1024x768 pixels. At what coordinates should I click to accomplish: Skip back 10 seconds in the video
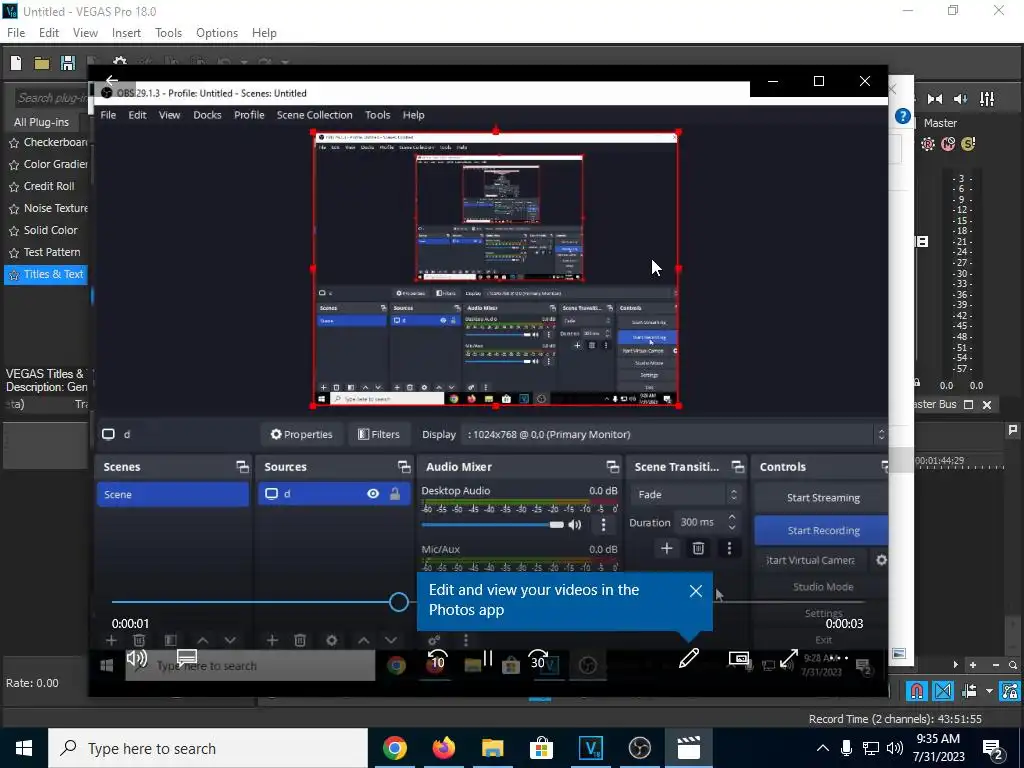438,659
